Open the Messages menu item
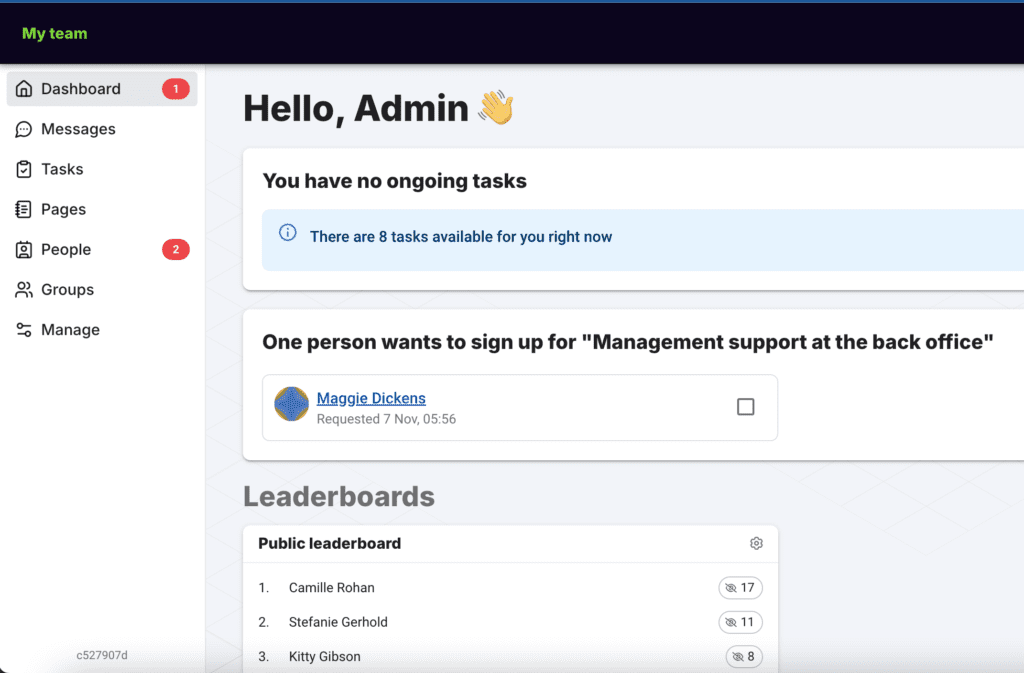 point(78,129)
